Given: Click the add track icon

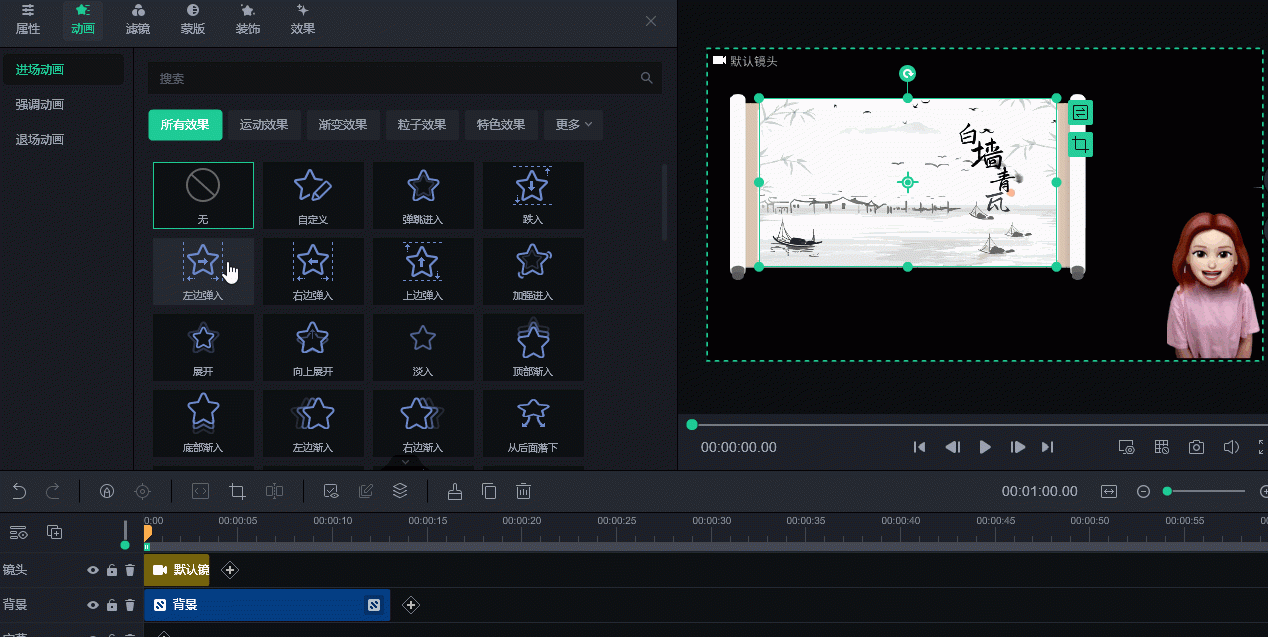Looking at the screenshot, I should (x=55, y=532).
